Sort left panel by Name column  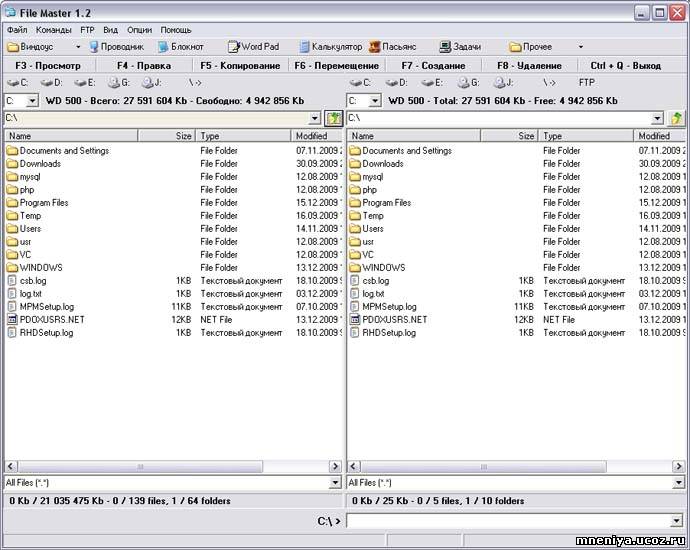click(x=71, y=136)
